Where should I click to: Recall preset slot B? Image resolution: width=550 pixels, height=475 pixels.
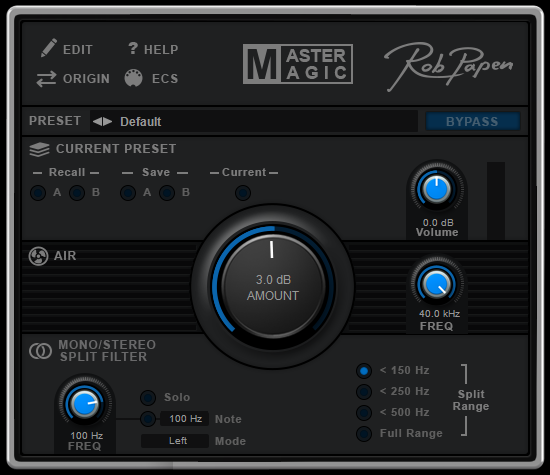pyautogui.click(x=77, y=193)
